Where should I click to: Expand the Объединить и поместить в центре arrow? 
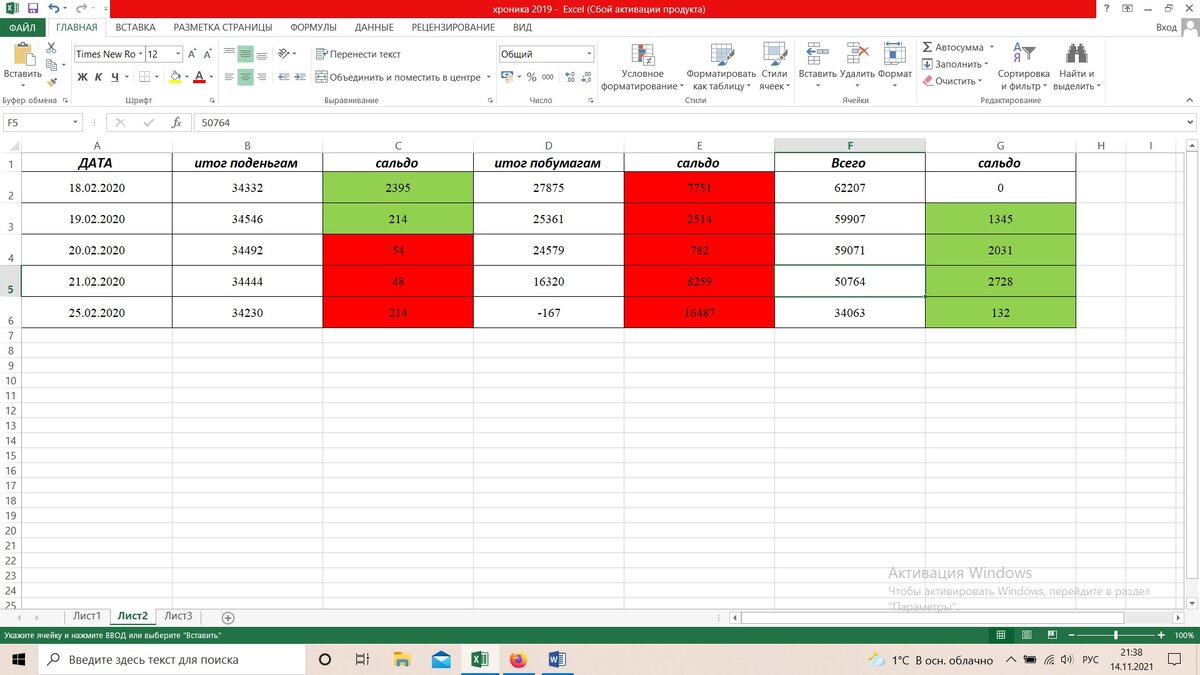pos(488,77)
